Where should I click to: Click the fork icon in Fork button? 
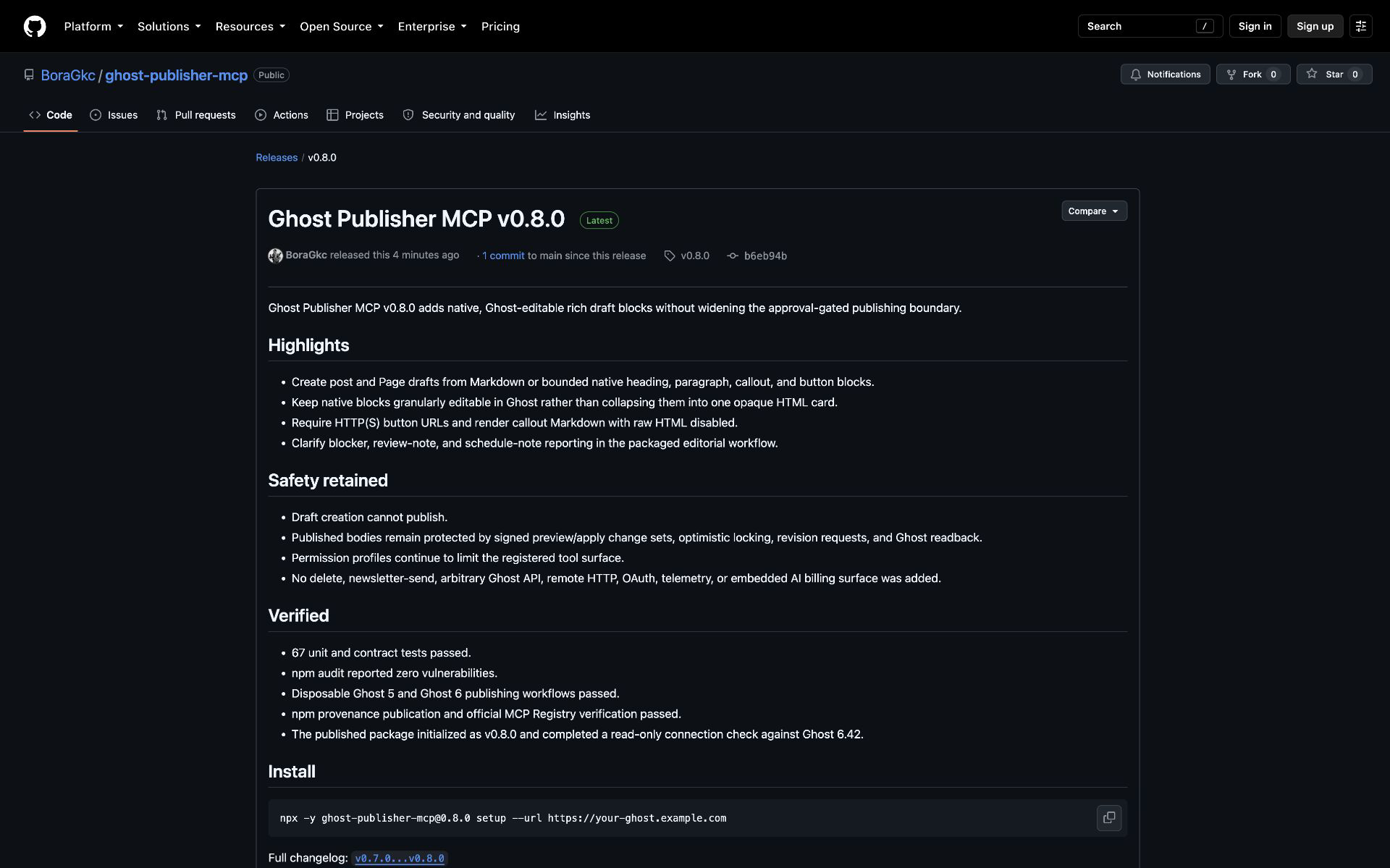(x=1231, y=75)
